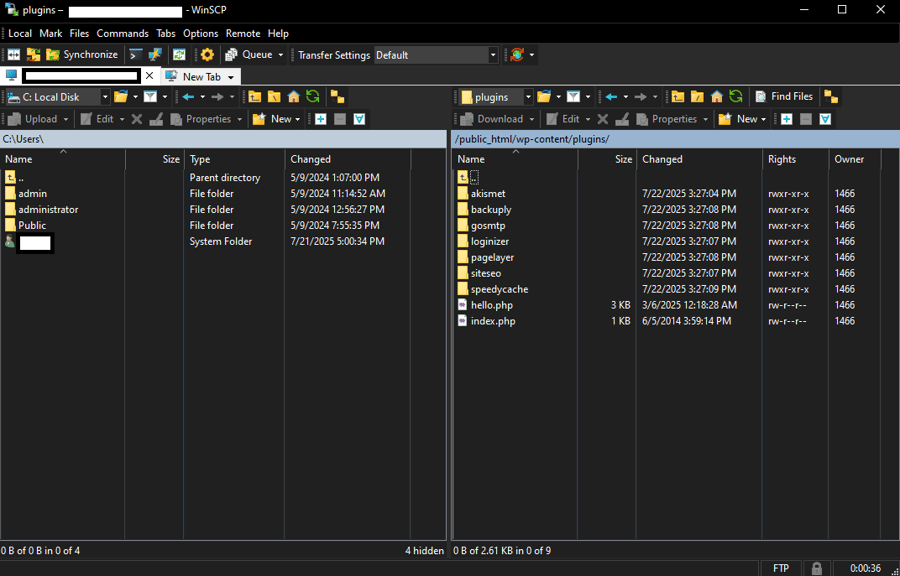Expand the Queue dropdown arrow
This screenshot has height=576, width=900.
[281, 55]
